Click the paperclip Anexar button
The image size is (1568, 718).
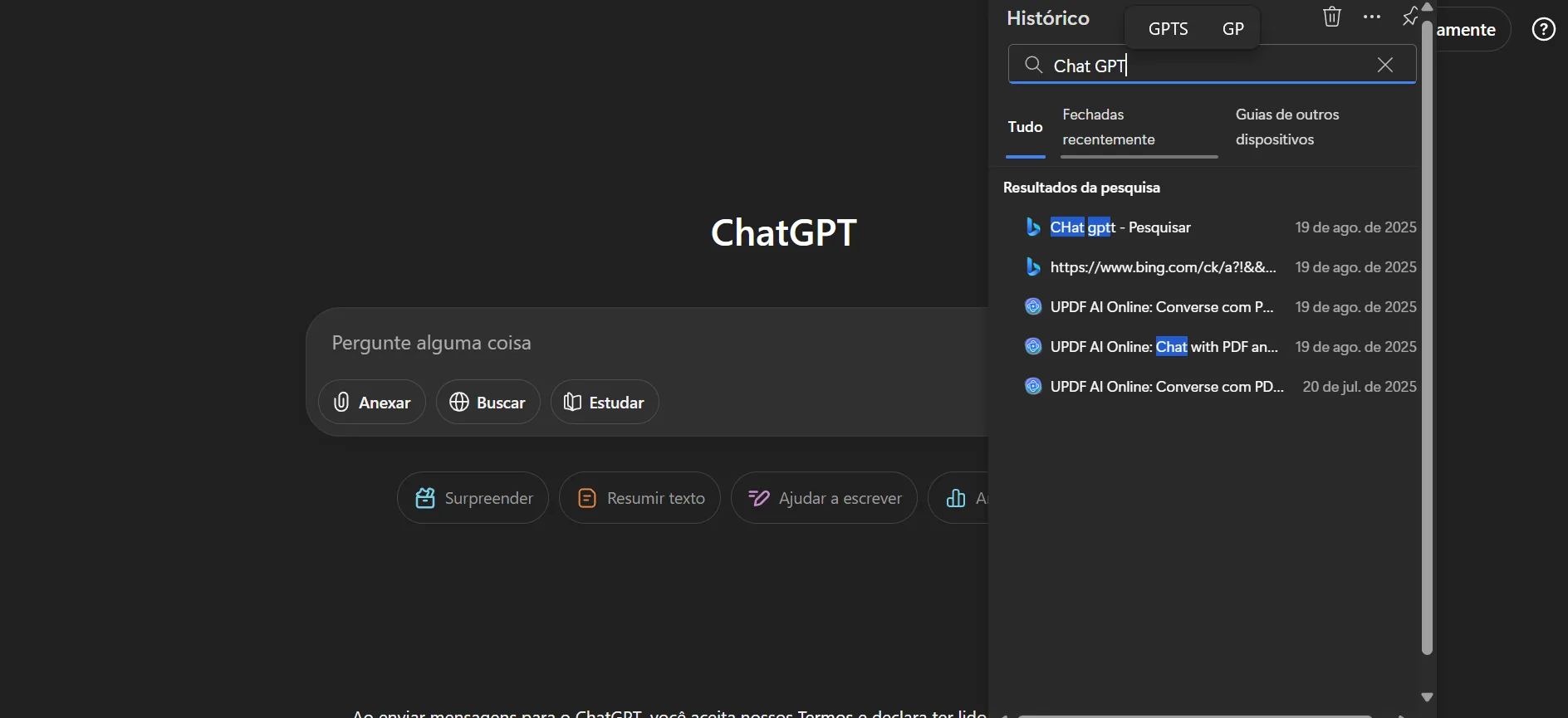pyautogui.click(x=372, y=403)
